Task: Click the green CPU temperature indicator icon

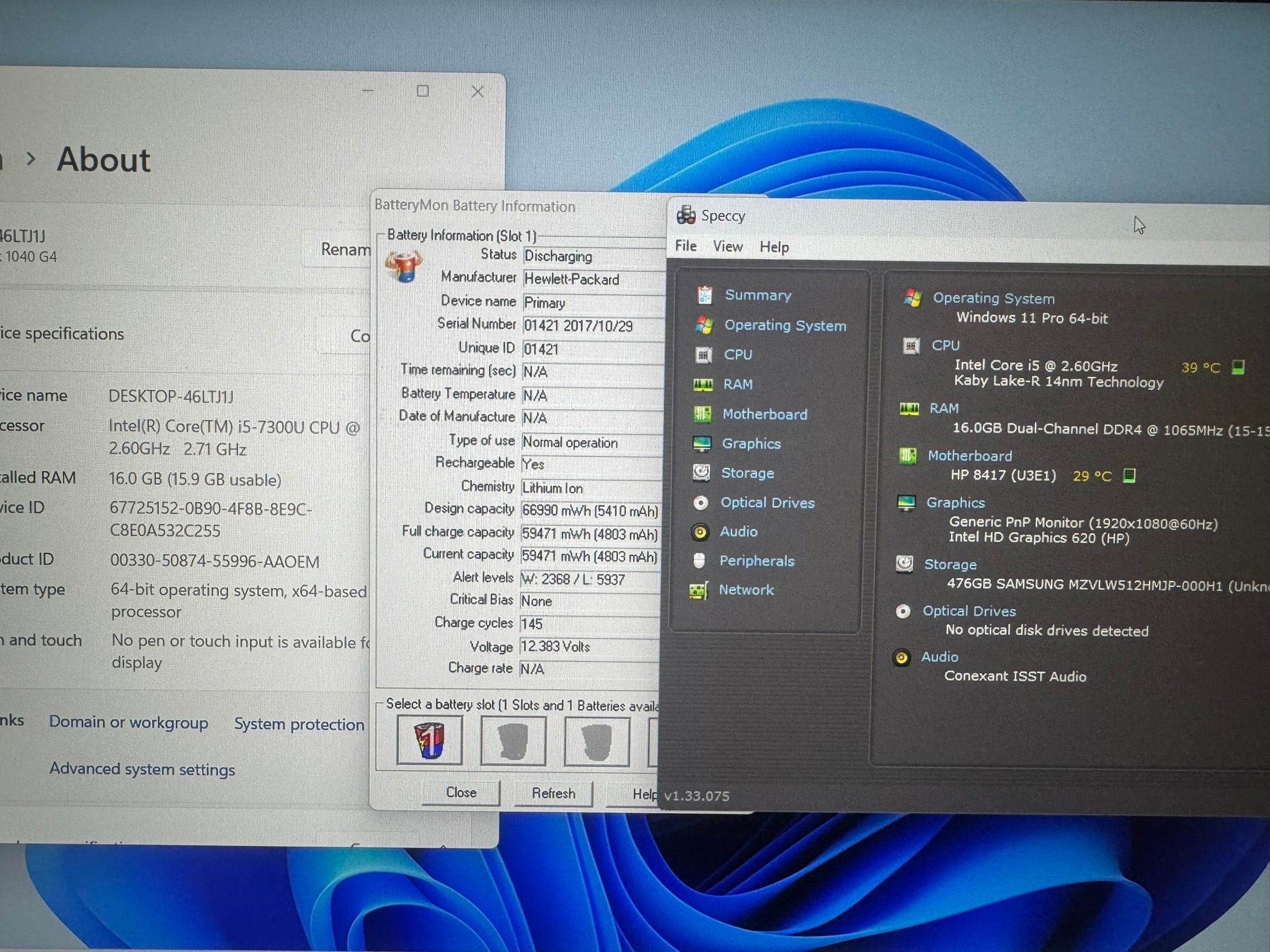Action: (1238, 368)
